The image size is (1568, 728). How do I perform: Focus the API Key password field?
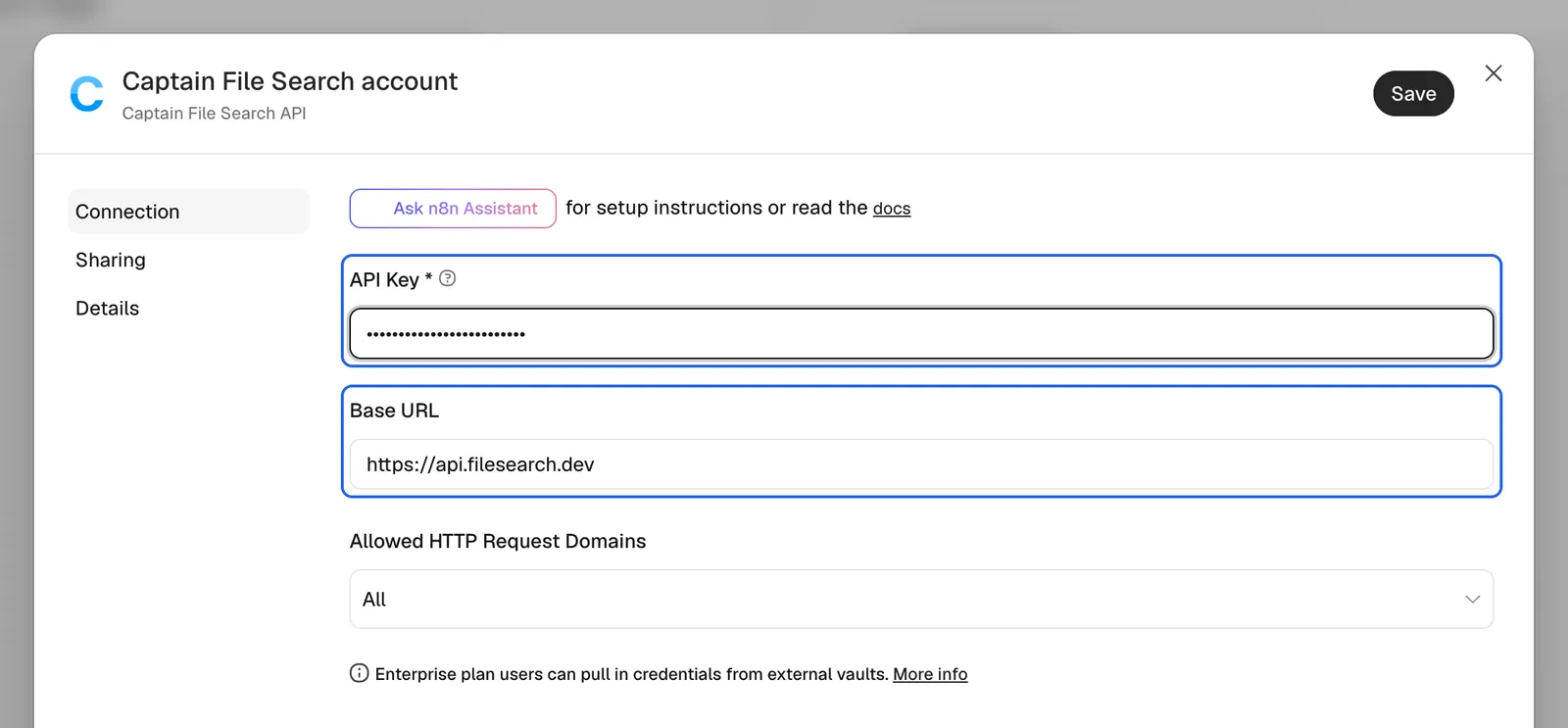(x=921, y=334)
